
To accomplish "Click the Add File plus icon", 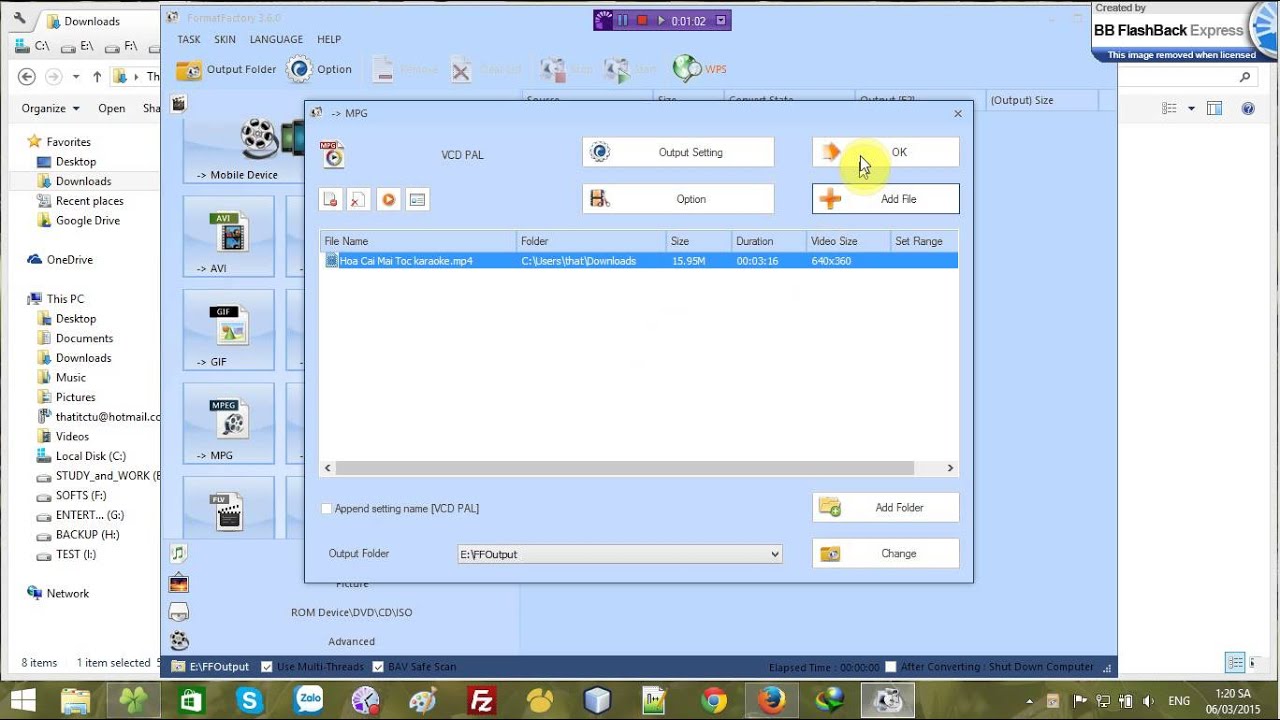I will point(830,199).
